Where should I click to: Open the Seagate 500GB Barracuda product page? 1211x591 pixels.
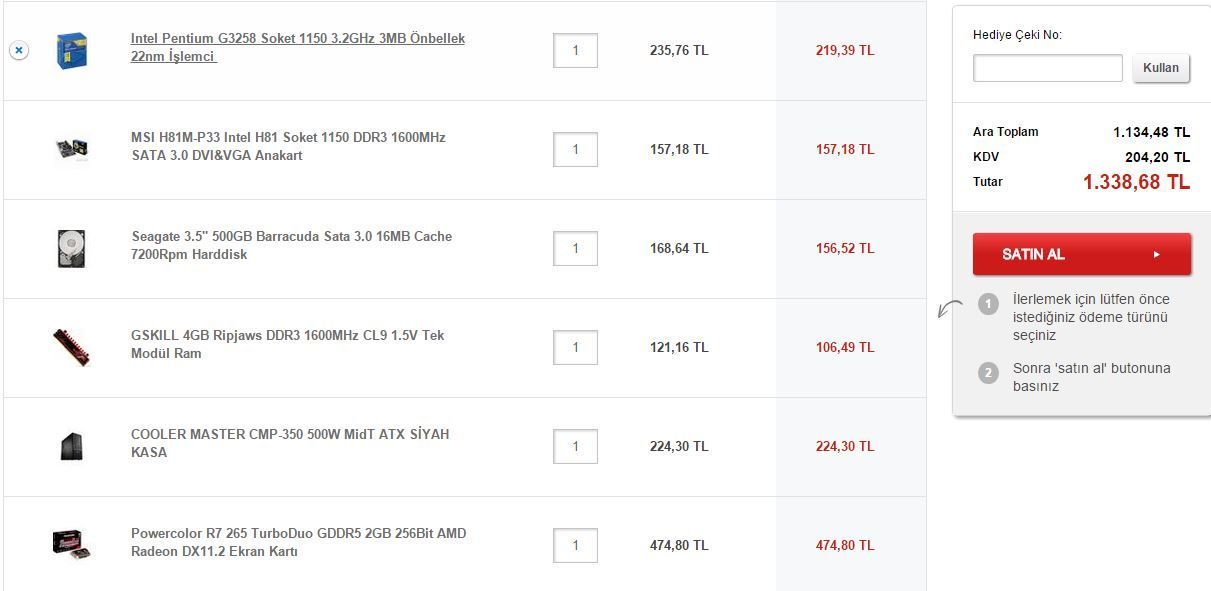click(x=291, y=245)
